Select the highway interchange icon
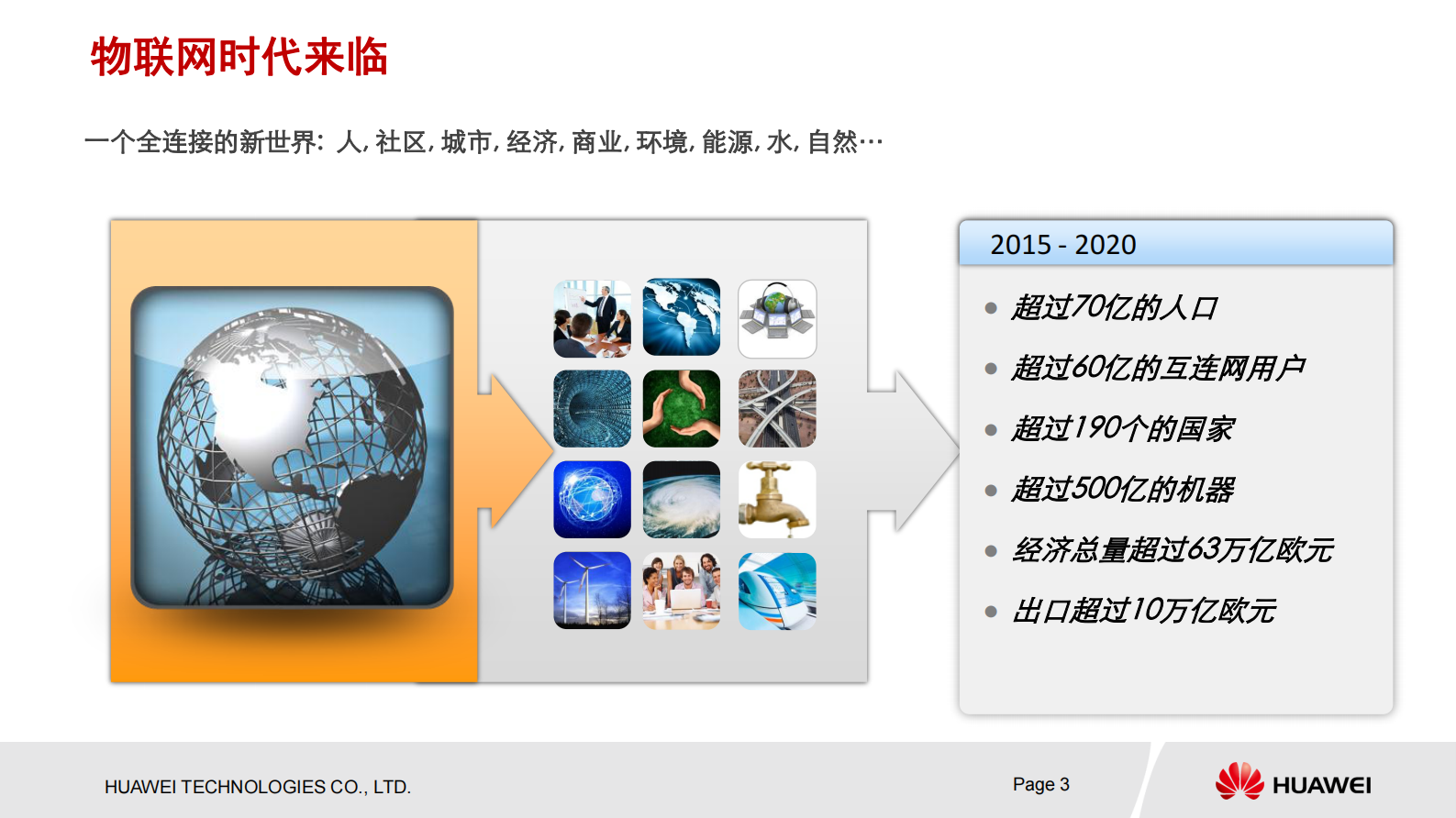This screenshot has height=818, width=1456. (777, 409)
